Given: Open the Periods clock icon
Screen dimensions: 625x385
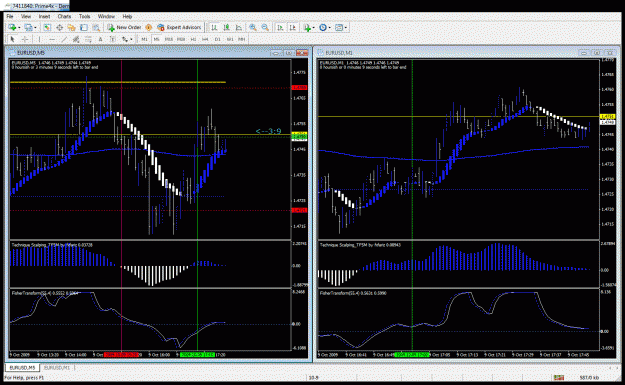Looking at the screenshot, I should pyautogui.click(x=323, y=28).
